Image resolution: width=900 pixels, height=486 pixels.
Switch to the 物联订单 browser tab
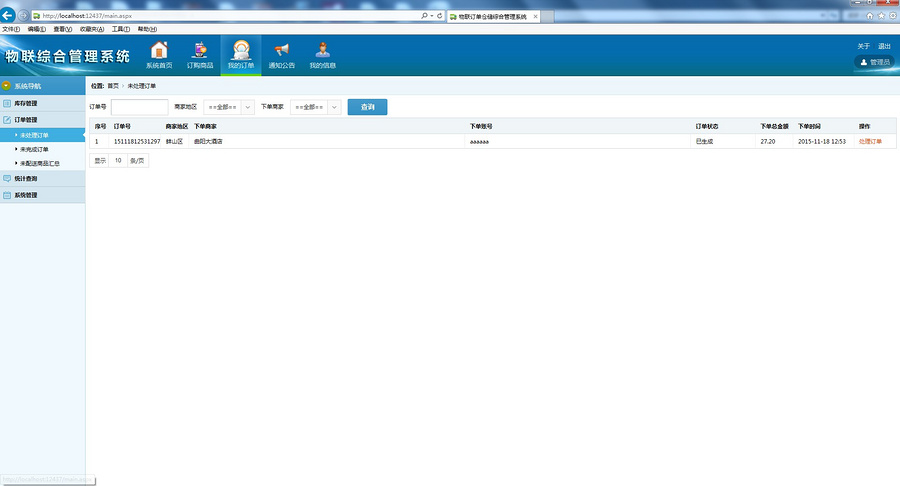coord(492,17)
